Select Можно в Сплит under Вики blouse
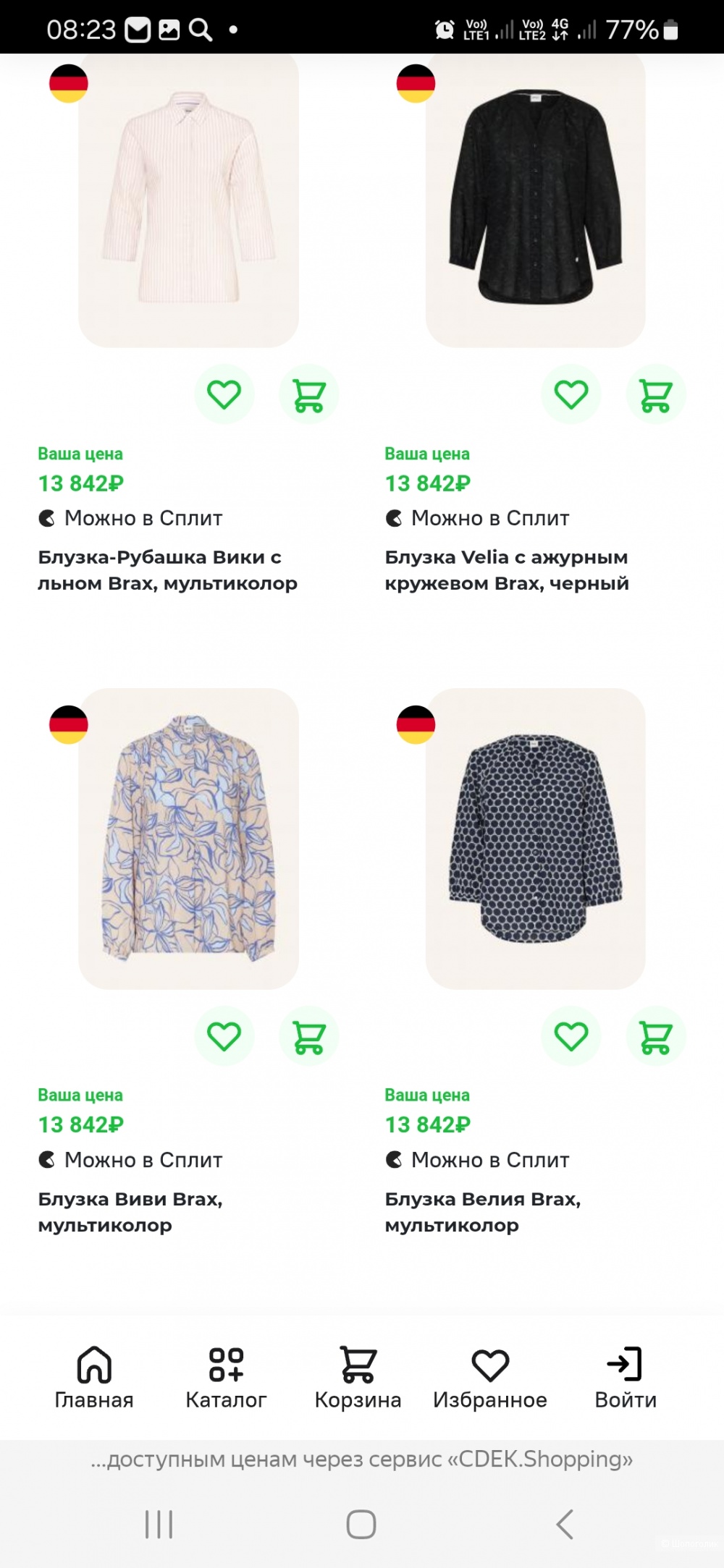Viewport: 724px width, 1568px height. [x=130, y=518]
